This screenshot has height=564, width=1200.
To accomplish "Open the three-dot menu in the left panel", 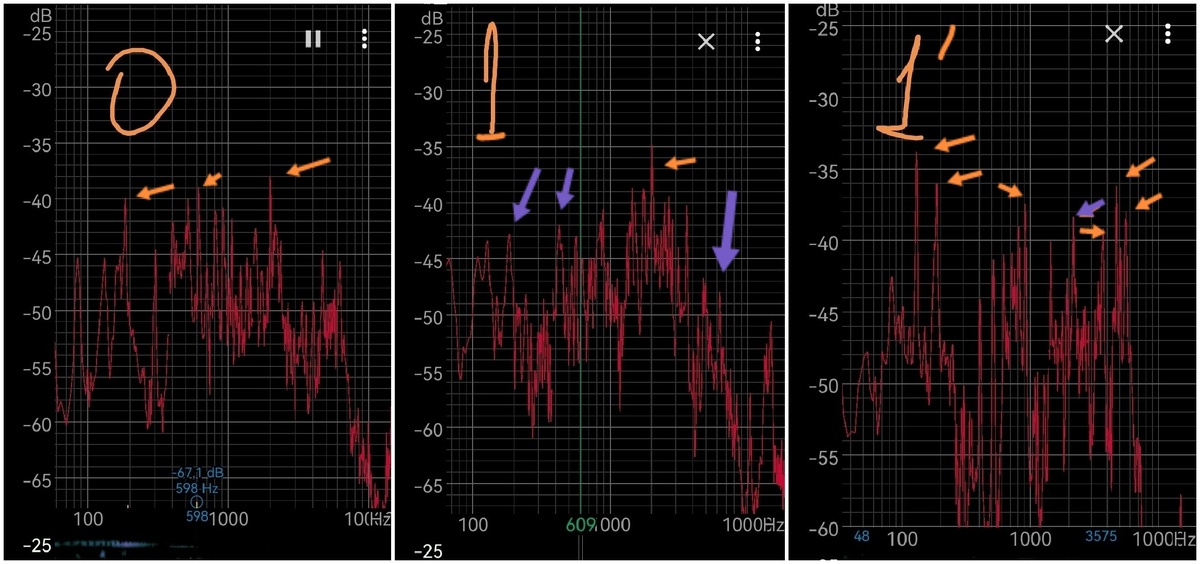I will pos(365,39).
